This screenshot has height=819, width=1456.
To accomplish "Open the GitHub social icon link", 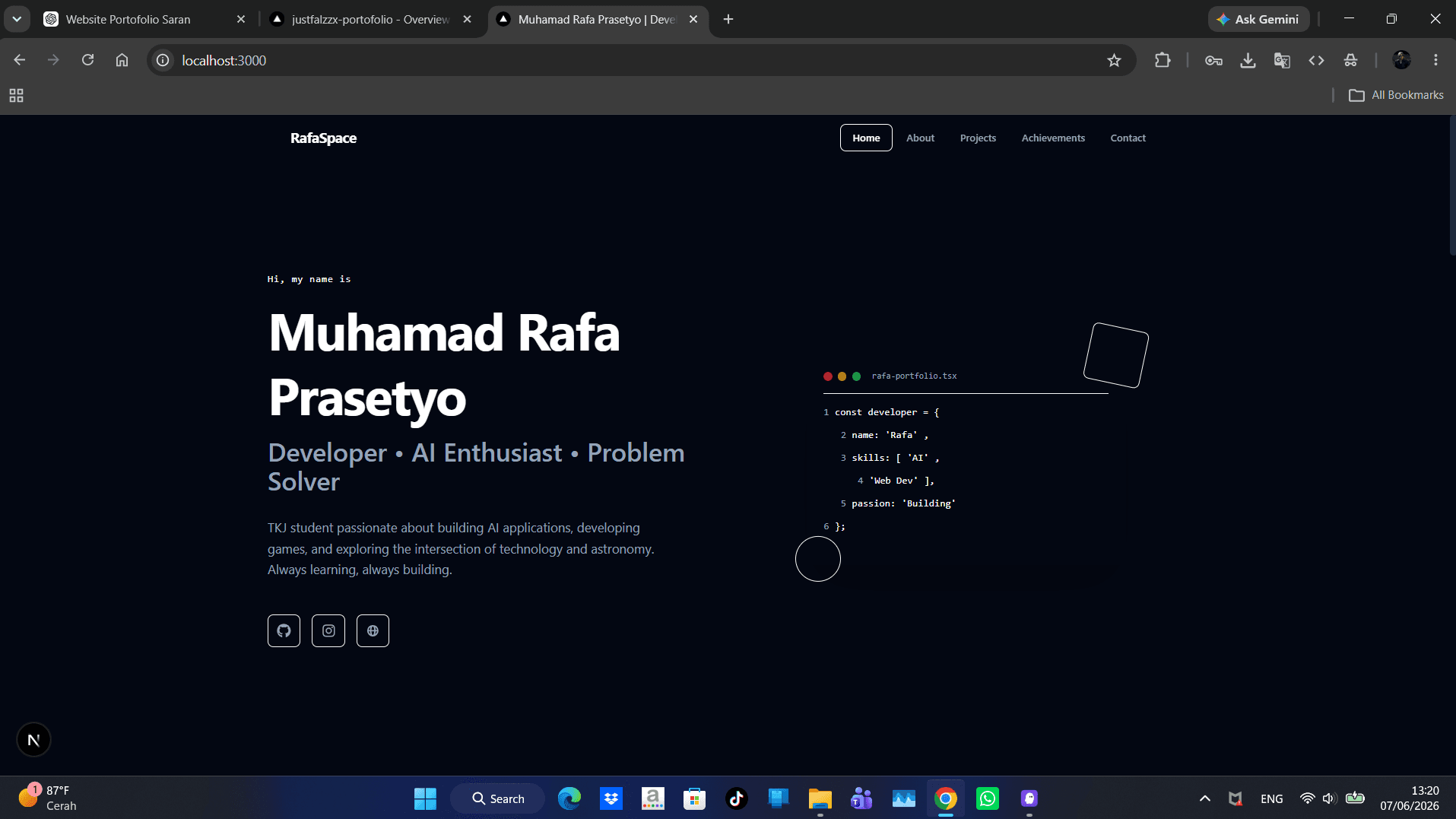I will [284, 630].
